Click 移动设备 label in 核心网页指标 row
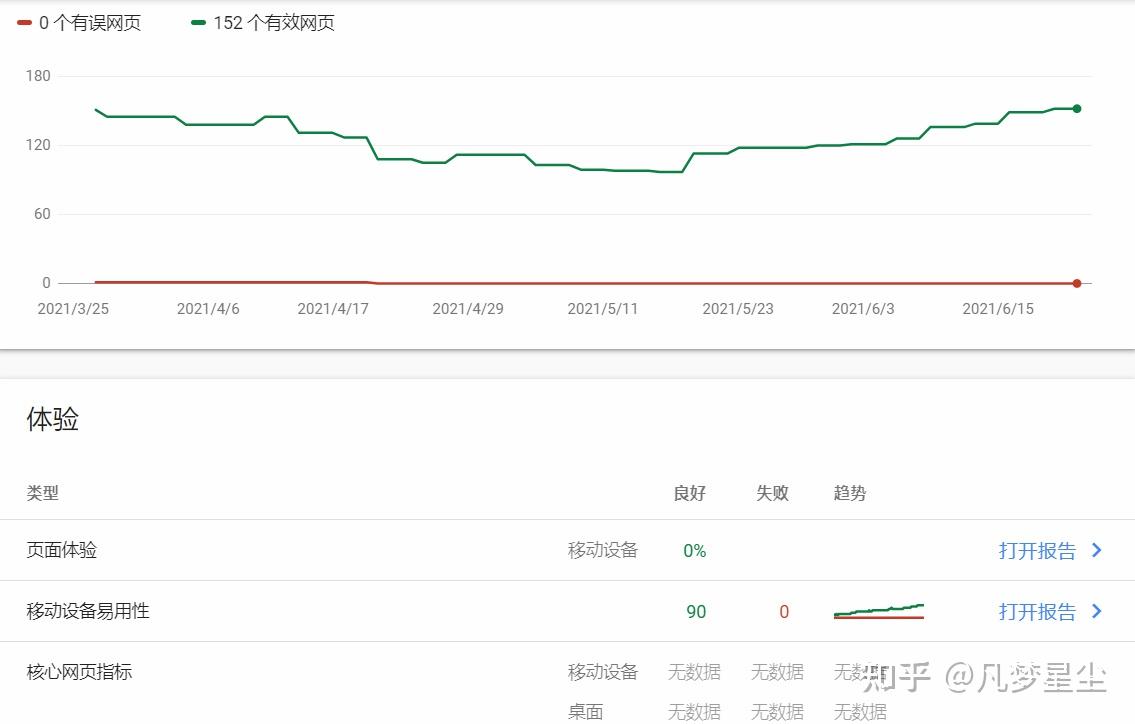The height and width of the screenshot is (724, 1135). click(602, 672)
